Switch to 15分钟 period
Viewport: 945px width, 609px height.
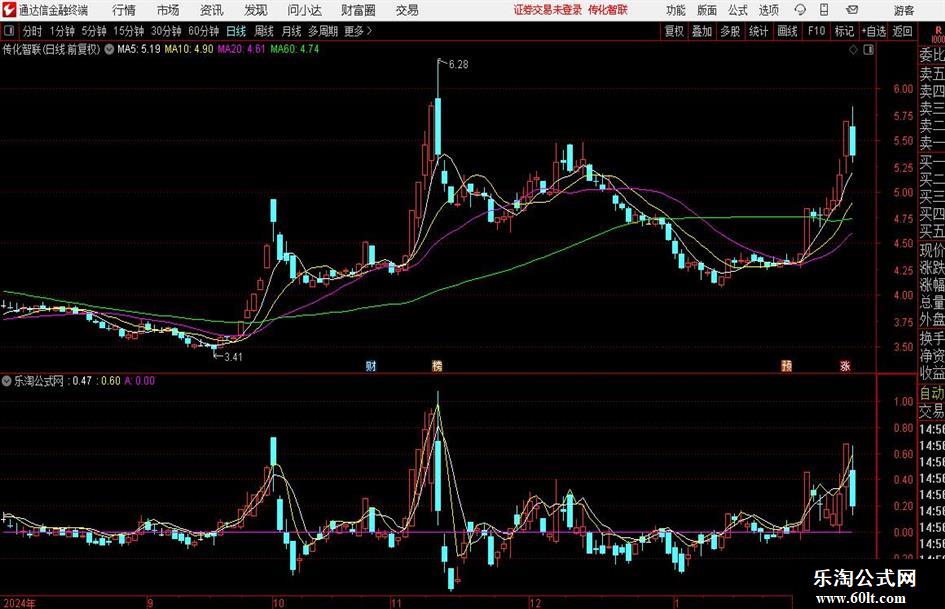pos(129,31)
